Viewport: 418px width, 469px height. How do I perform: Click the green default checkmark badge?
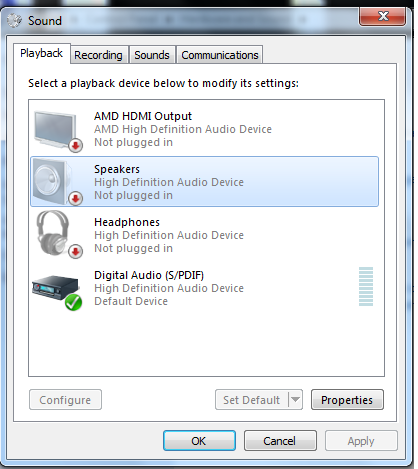(73, 302)
